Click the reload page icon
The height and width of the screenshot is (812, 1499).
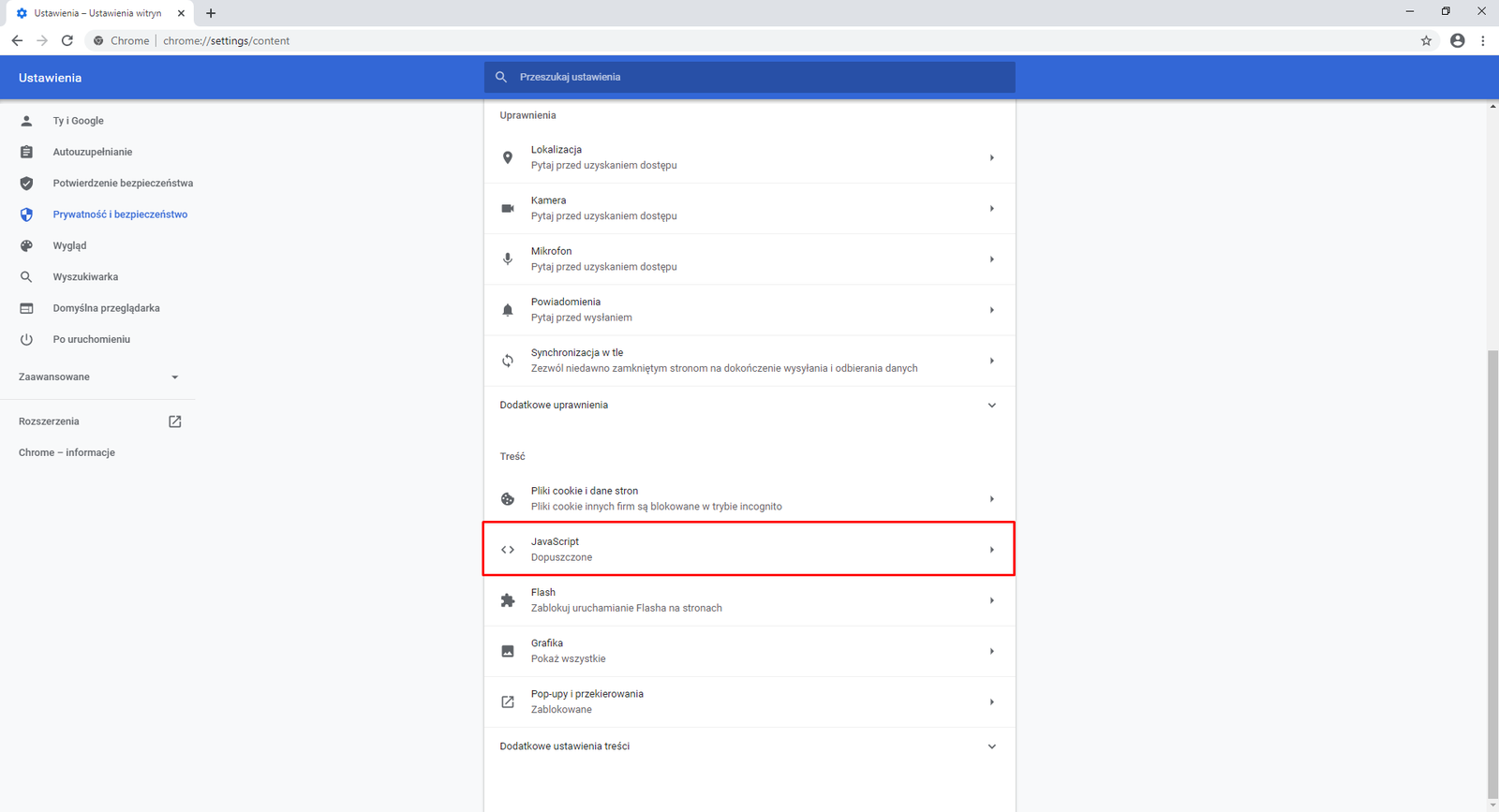pos(67,40)
